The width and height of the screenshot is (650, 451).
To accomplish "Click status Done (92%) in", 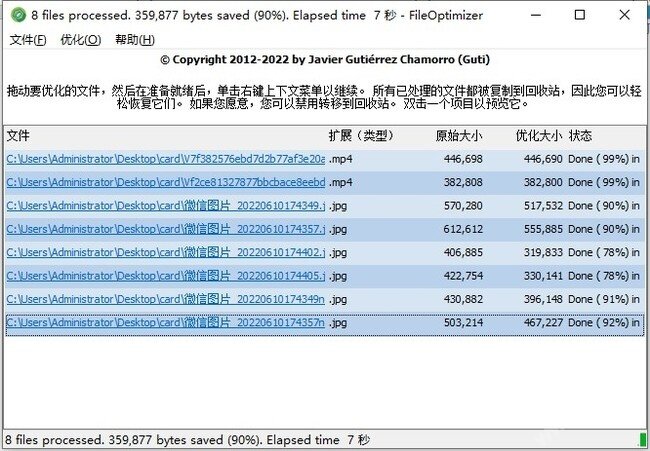I will pyautogui.click(x=604, y=322).
